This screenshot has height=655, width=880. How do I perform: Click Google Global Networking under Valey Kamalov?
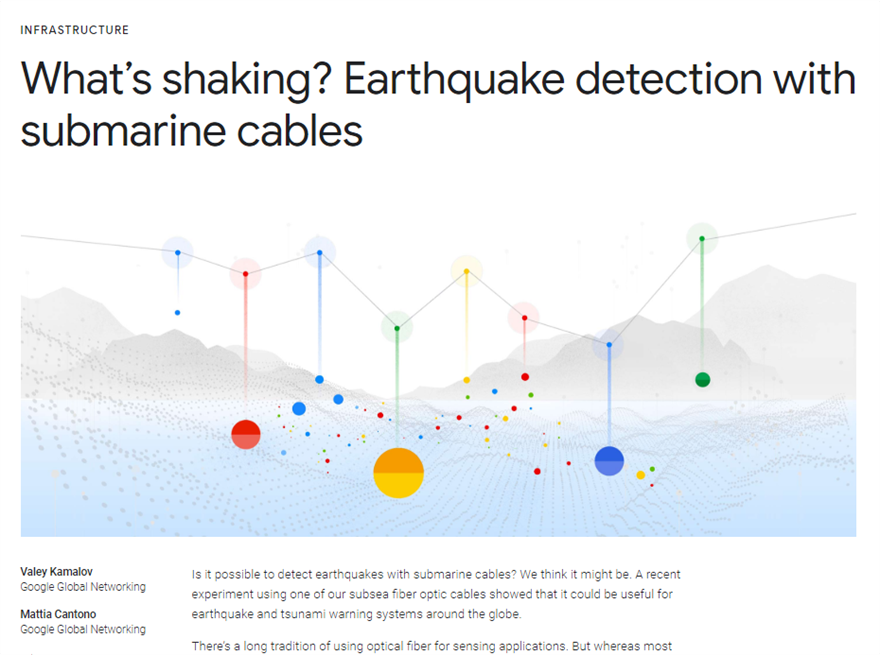[83, 588]
